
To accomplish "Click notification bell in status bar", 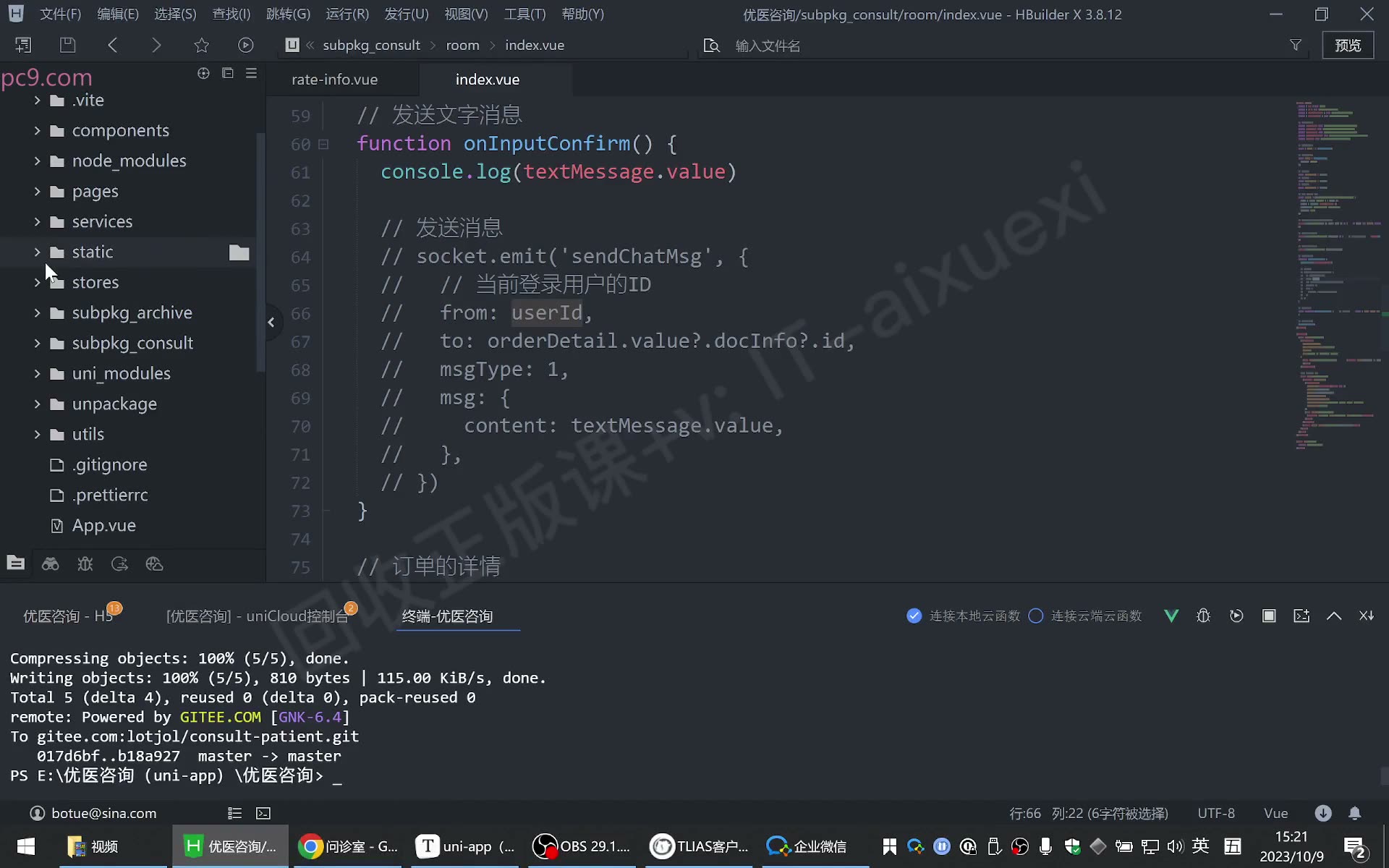I will [x=1355, y=813].
